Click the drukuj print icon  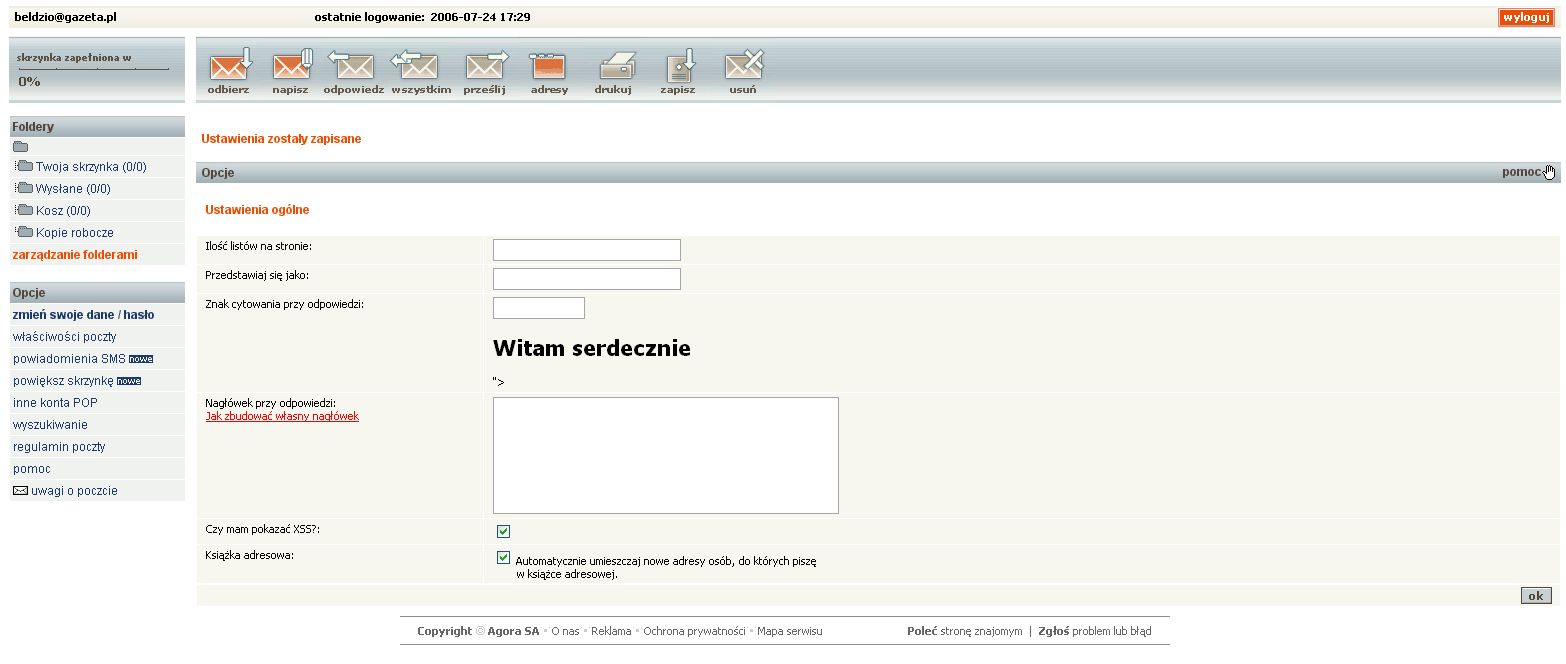tap(613, 67)
